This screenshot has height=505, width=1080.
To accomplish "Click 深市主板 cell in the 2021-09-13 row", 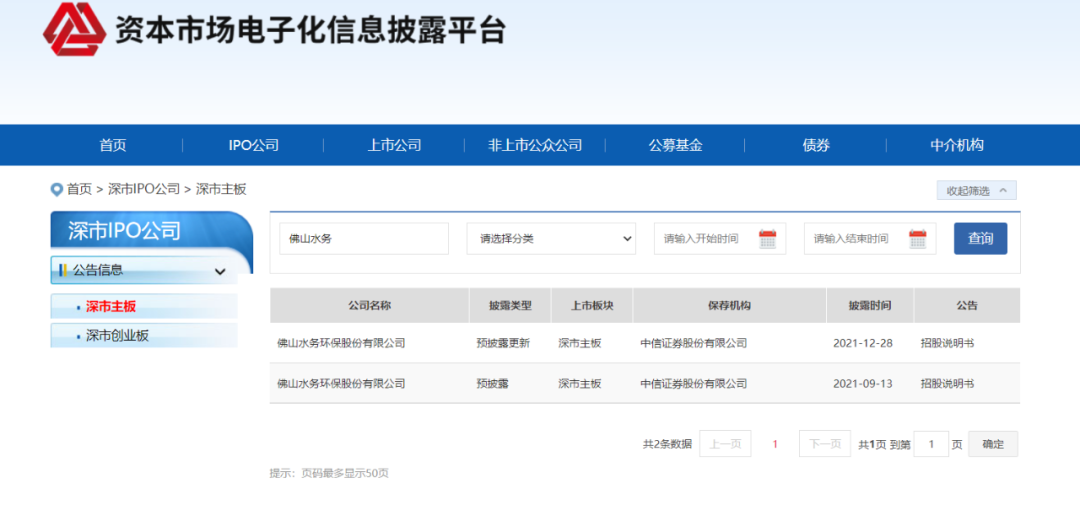I will [x=580, y=384].
